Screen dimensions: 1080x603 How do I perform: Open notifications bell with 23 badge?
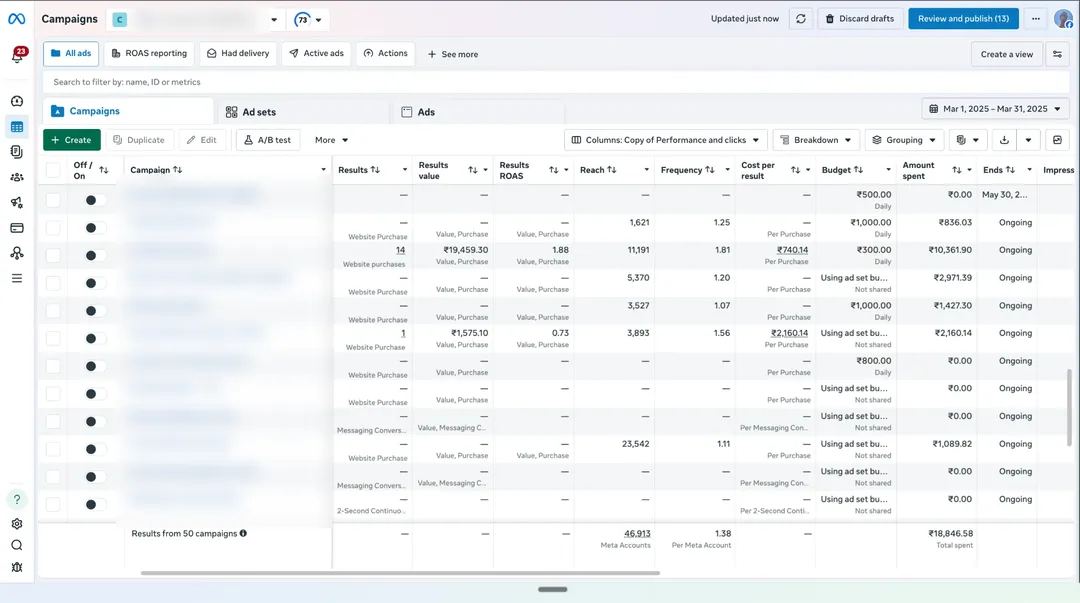17,55
